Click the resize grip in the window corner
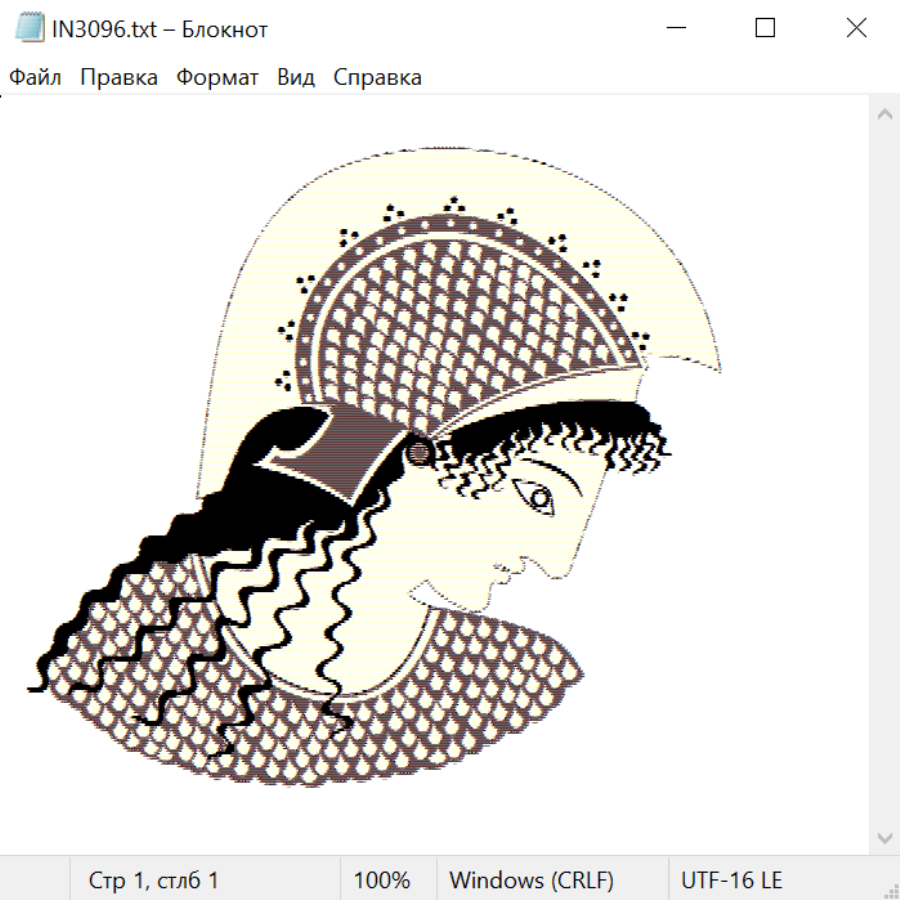Image resolution: width=900 pixels, height=900 pixels. [x=890, y=890]
